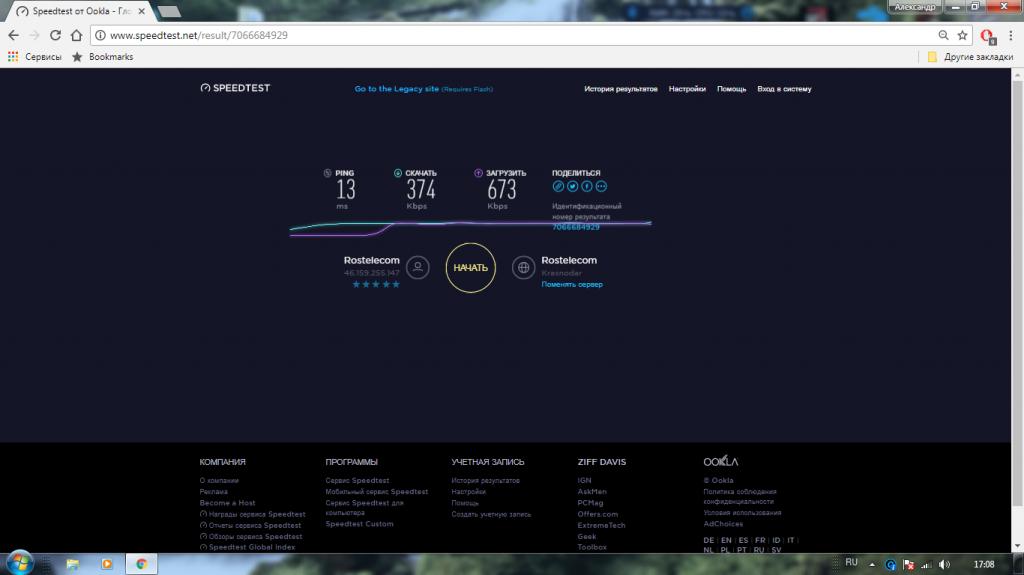Share result on Facebook
The image size is (1024, 575).
click(x=587, y=186)
